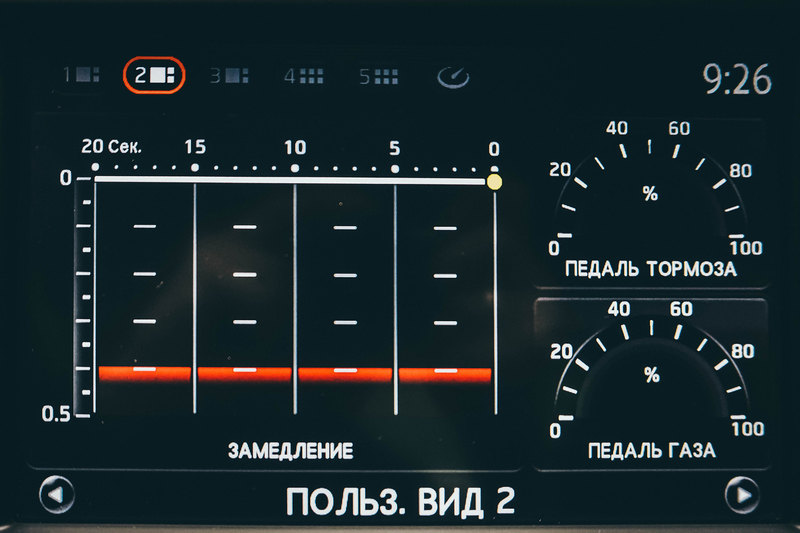Tap the ПОЛЬЗ. ВИД 2 title
800x533 pixels.
400,502
